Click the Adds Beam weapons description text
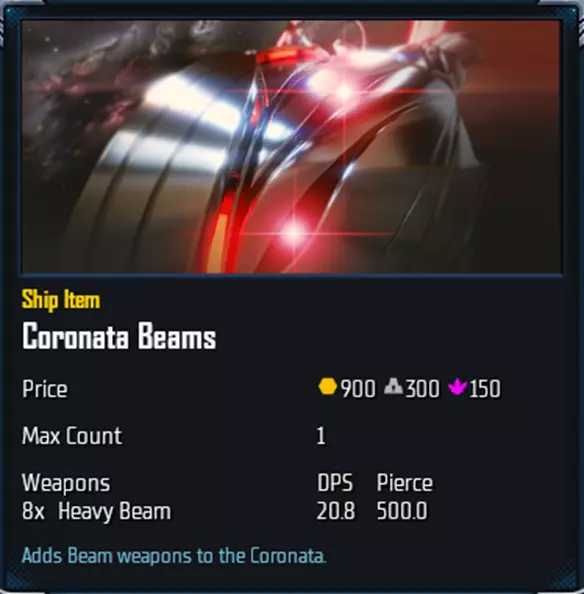This screenshot has height=594, width=584. click(174, 556)
